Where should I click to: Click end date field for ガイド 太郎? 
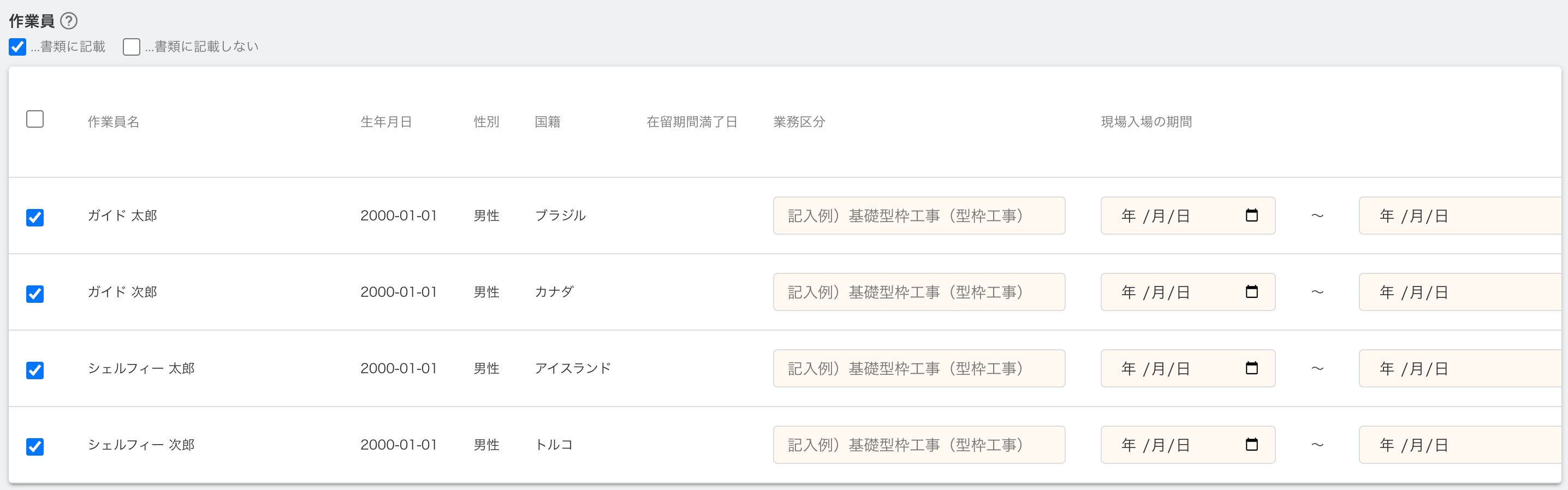1461,216
